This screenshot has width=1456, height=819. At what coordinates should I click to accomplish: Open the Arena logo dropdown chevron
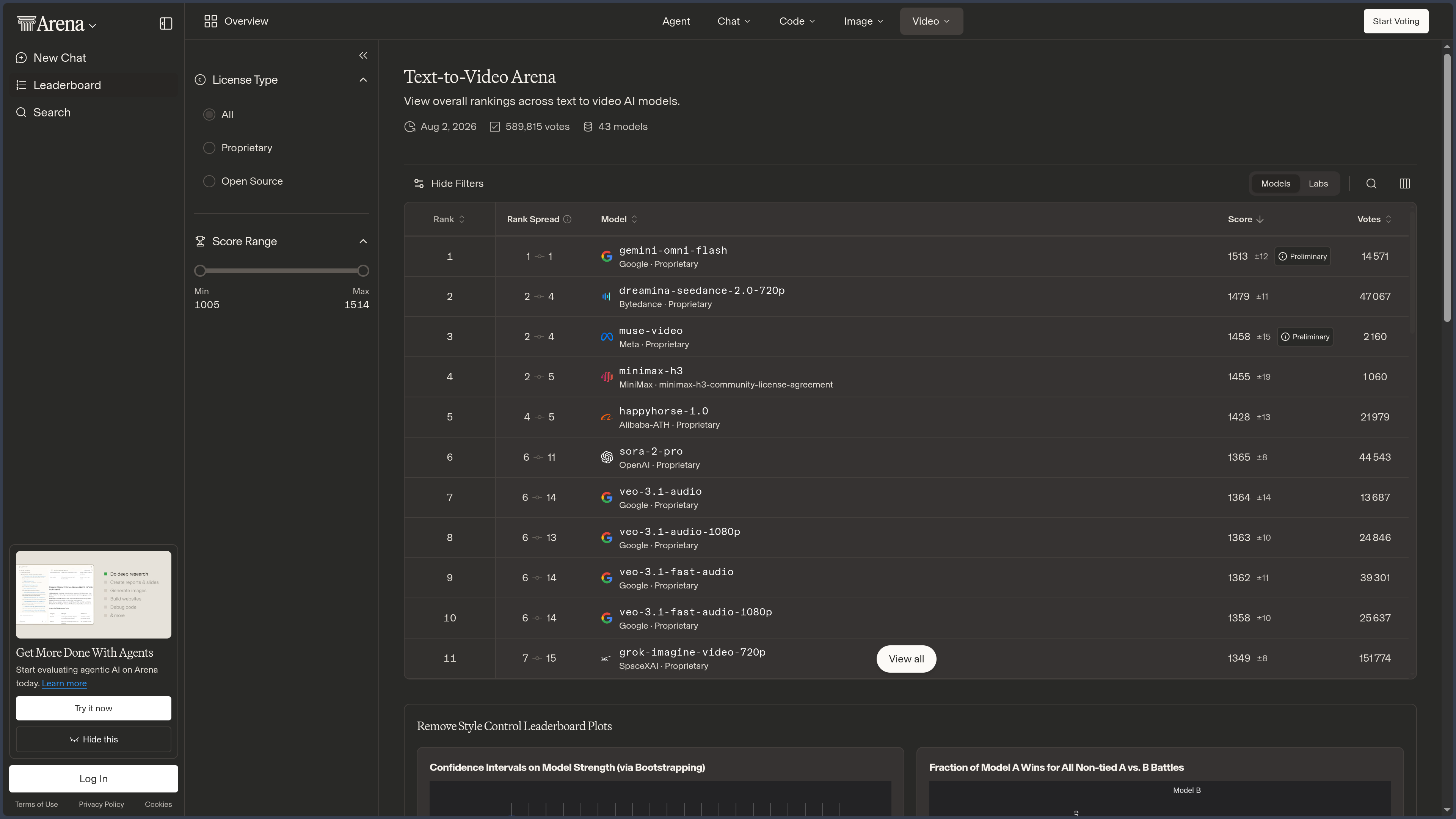pyautogui.click(x=93, y=25)
